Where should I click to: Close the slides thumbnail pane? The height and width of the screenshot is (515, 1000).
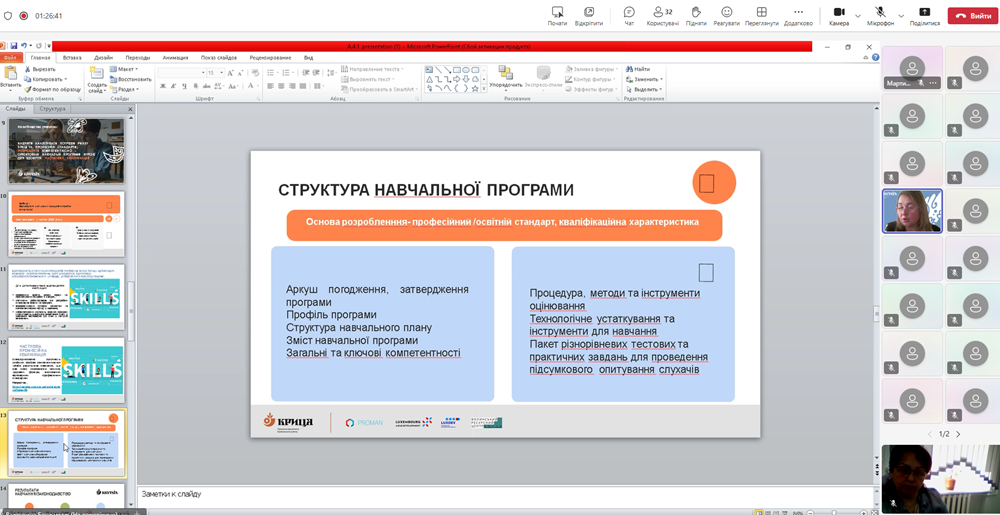(130, 110)
